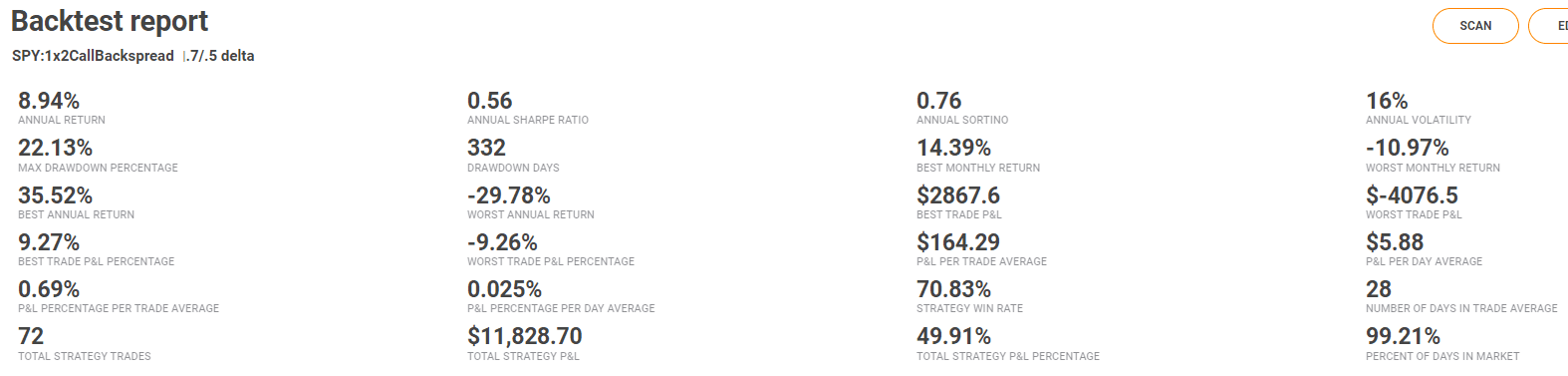Viewport: 1568px width, 376px height.
Task: Click the 22.13% max drawdown percentage
Action: (x=55, y=148)
